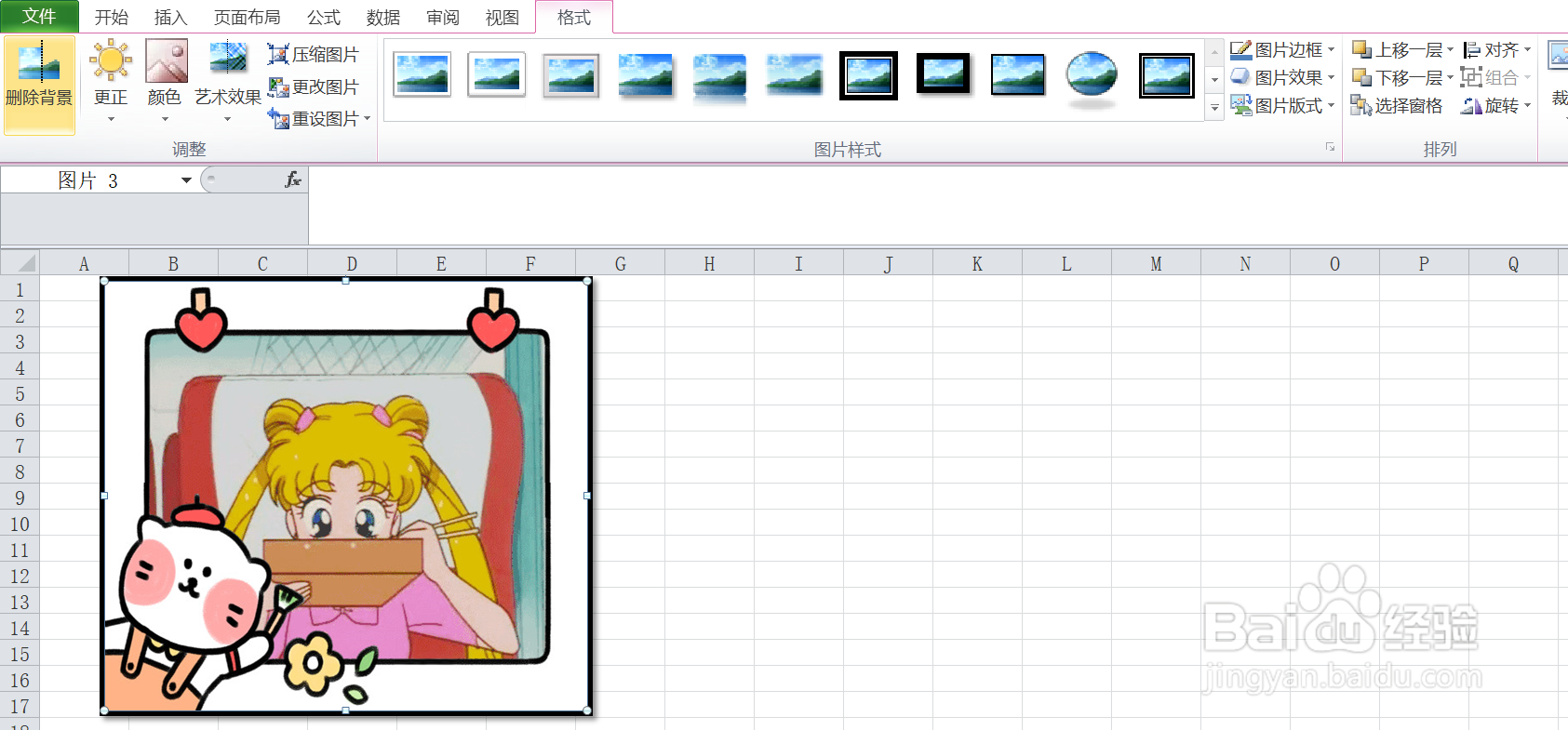
Task: Expand the 重设图片 dropdown arrow
Action: [368, 119]
